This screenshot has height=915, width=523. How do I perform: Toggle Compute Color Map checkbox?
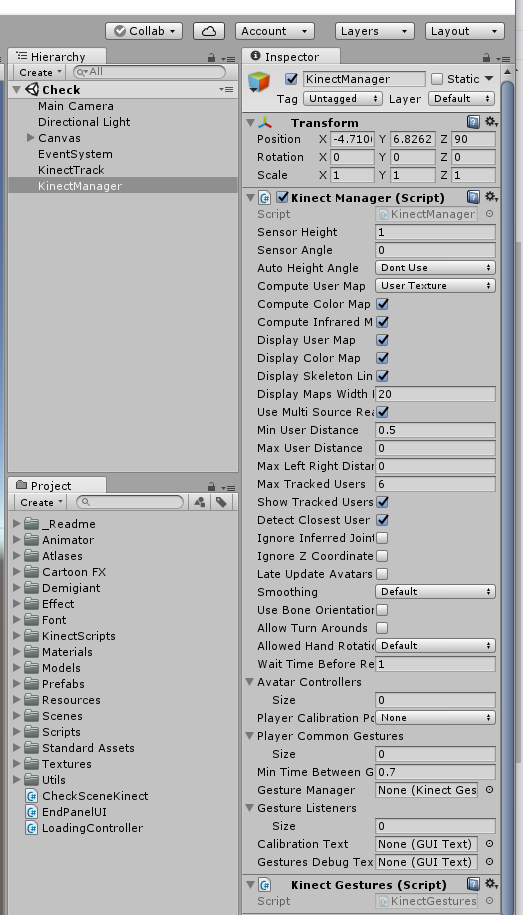click(x=382, y=304)
